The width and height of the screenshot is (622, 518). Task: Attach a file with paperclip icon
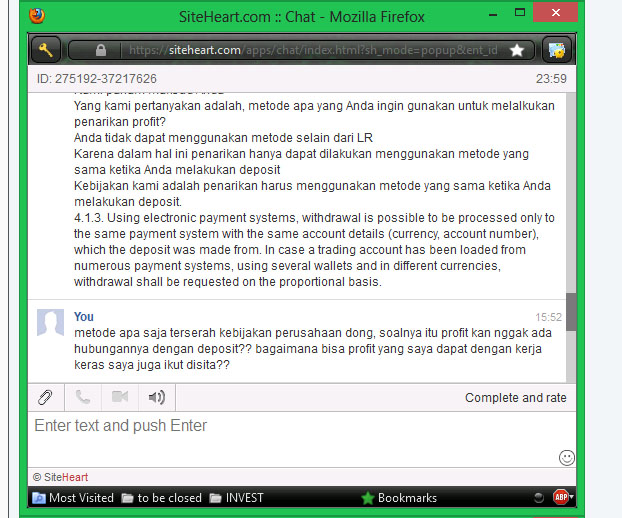46,397
